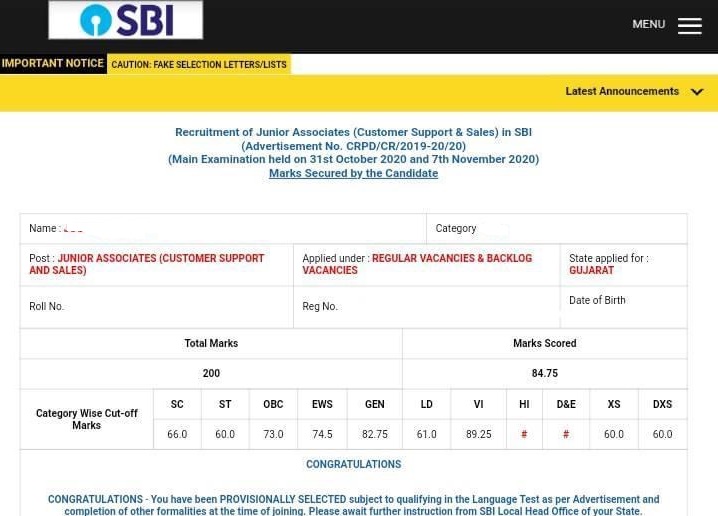This screenshot has height=516, width=718.
Task: Click the # mark under D&E
Action: click(x=566, y=434)
